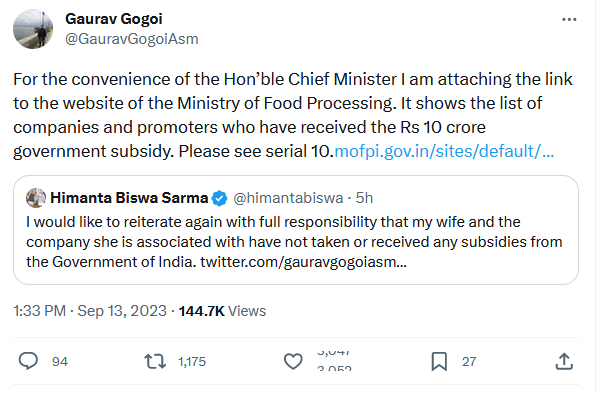This screenshot has width=607, height=394.
Task: Open the mofpi.gov.in link
Action: click(444, 151)
